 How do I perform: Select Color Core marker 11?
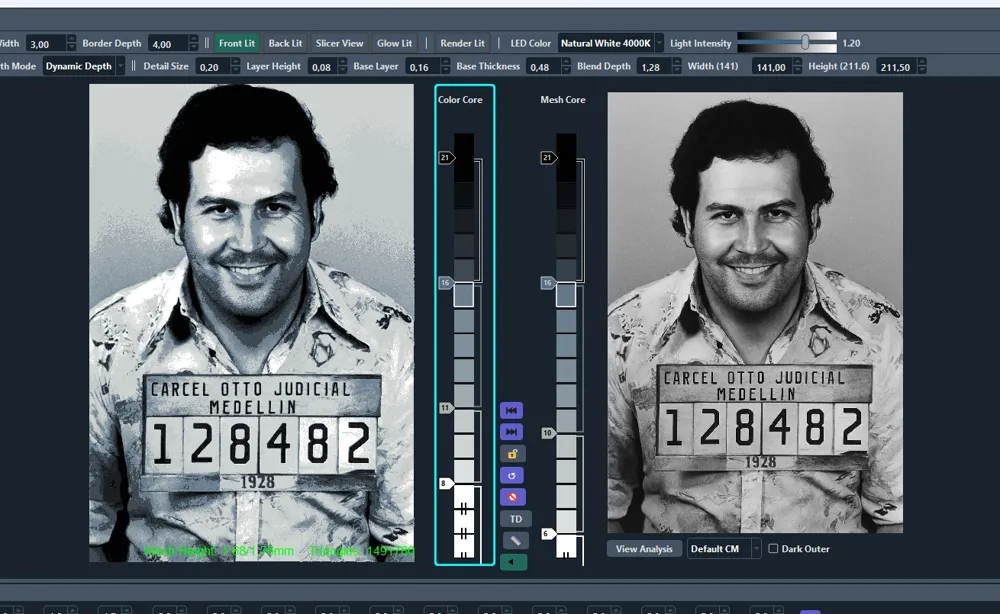[x=446, y=407]
